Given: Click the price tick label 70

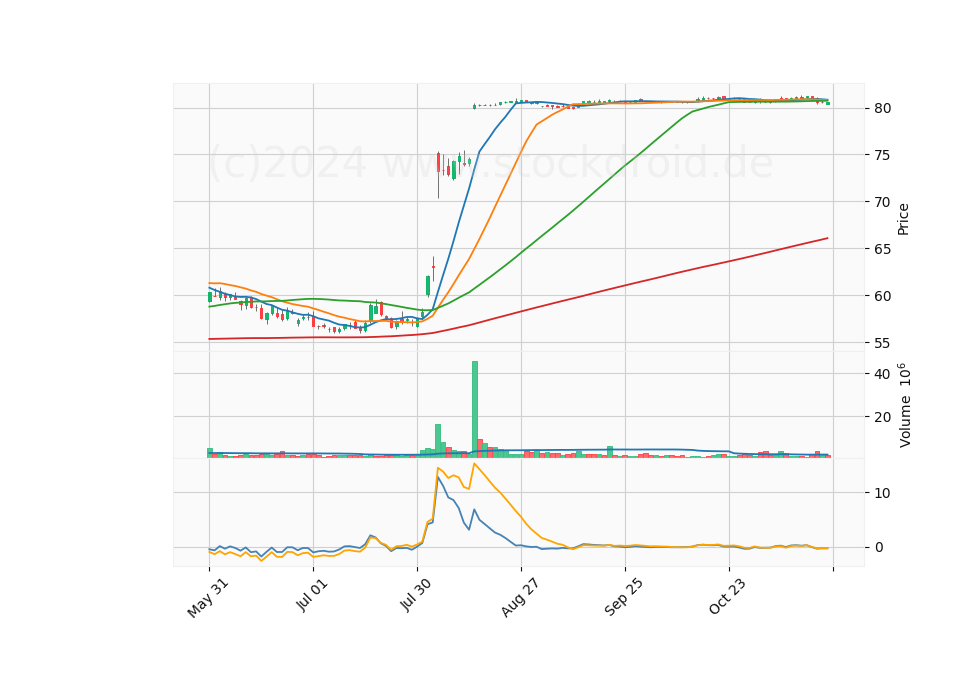Looking at the screenshot, I should pos(882,202).
